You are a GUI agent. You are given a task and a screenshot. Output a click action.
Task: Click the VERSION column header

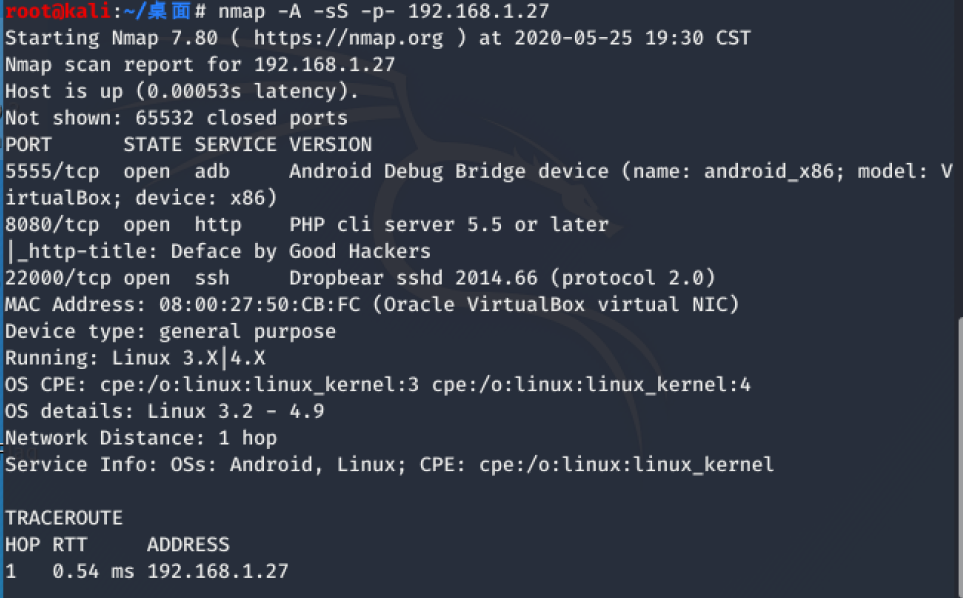pos(330,145)
